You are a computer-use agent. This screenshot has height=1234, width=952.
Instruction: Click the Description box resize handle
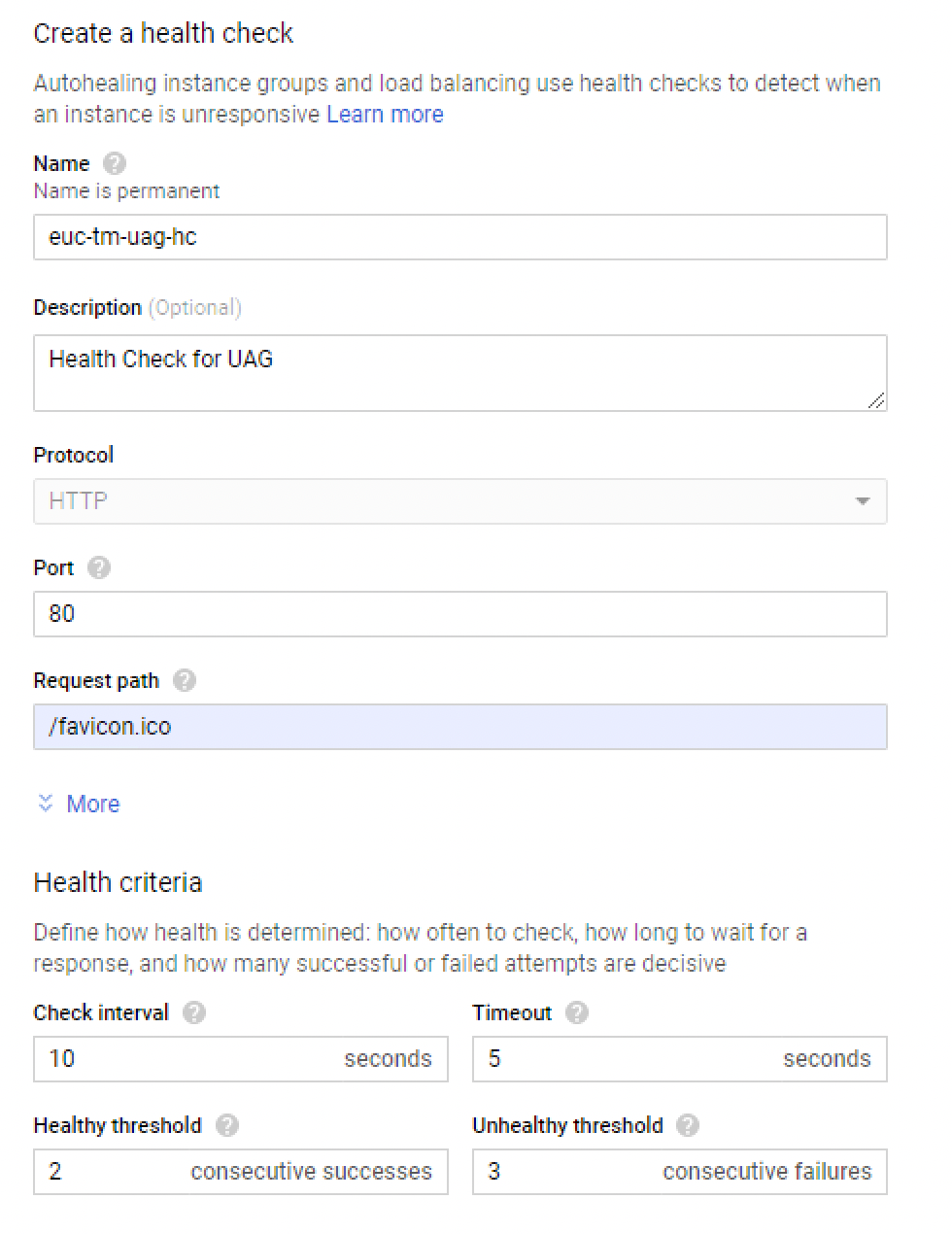click(x=876, y=400)
